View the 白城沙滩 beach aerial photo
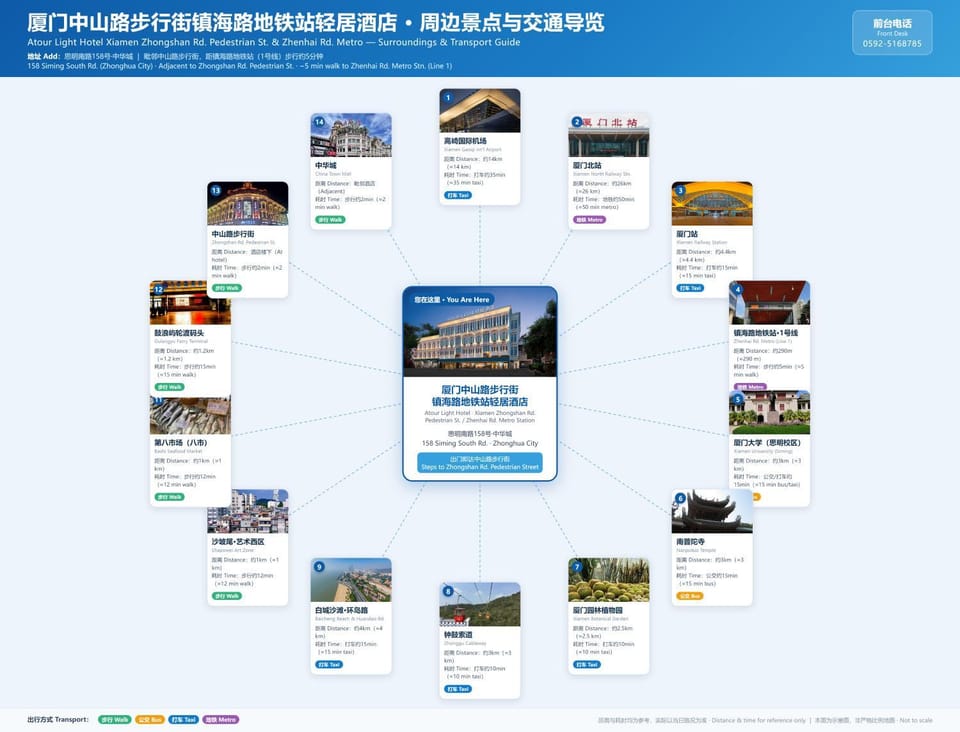 tap(351, 580)
